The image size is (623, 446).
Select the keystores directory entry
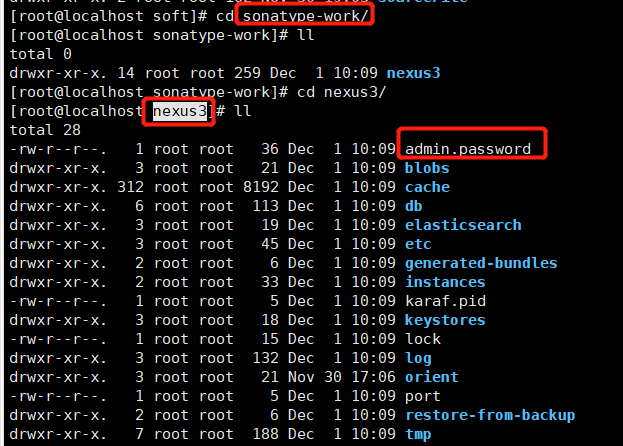point(445,320)
